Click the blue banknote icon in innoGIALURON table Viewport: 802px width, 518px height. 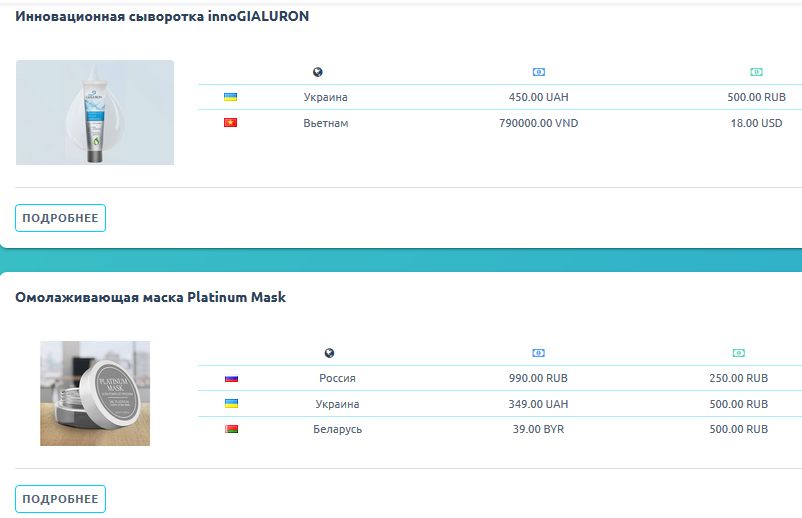coord(539,72)
